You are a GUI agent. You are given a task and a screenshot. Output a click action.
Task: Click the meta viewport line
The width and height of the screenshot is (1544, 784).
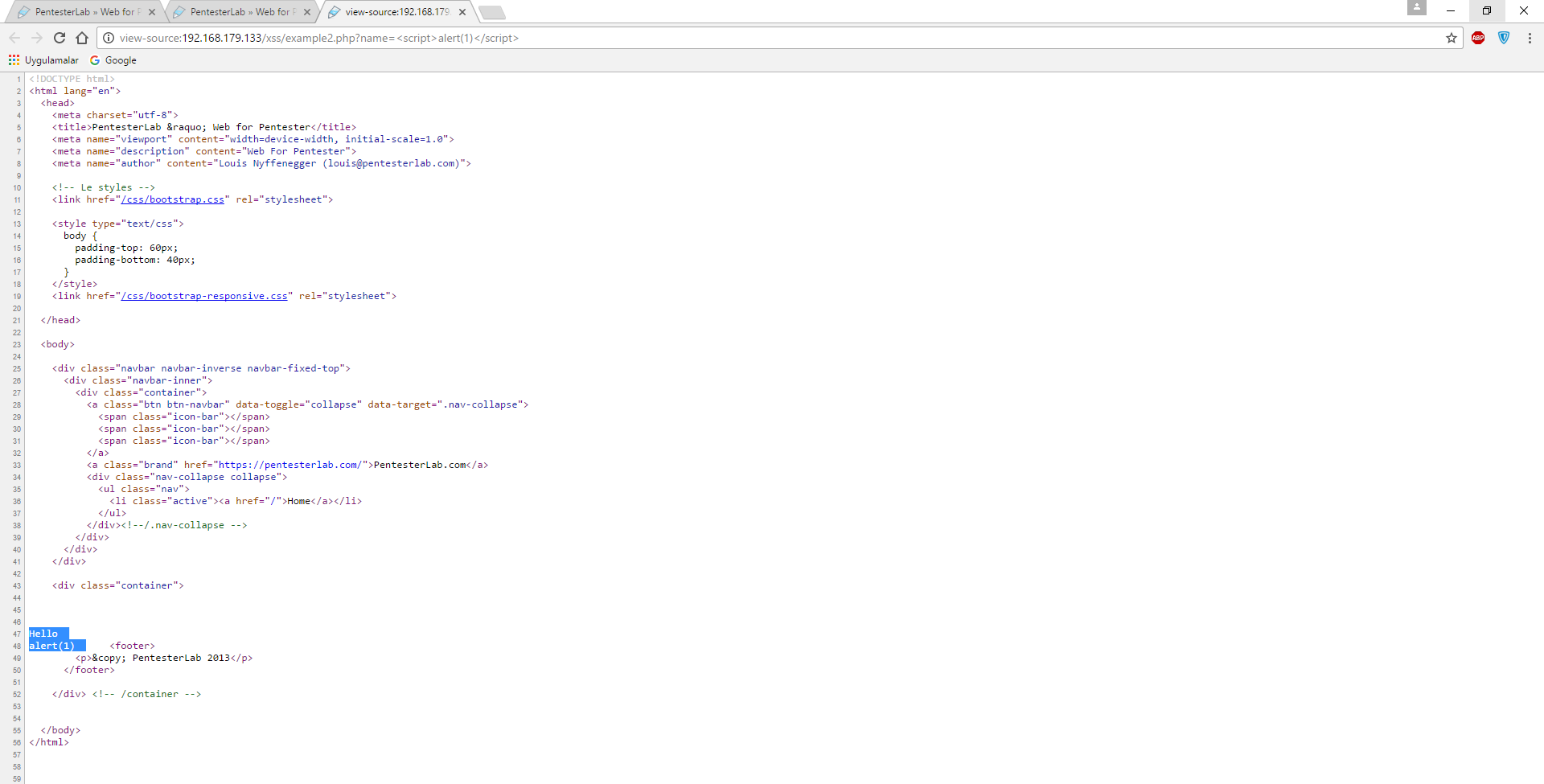pos(253,139)
